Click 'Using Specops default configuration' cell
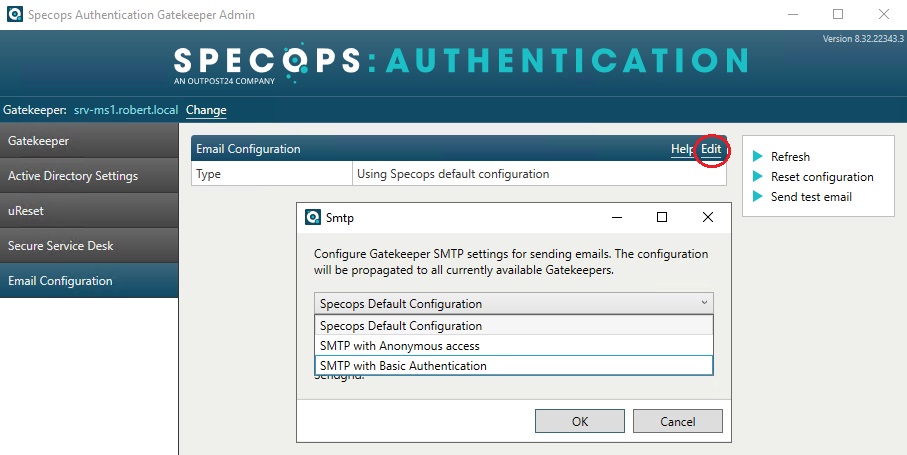Viewport: 907px width, 455px height. click(539, 174)
